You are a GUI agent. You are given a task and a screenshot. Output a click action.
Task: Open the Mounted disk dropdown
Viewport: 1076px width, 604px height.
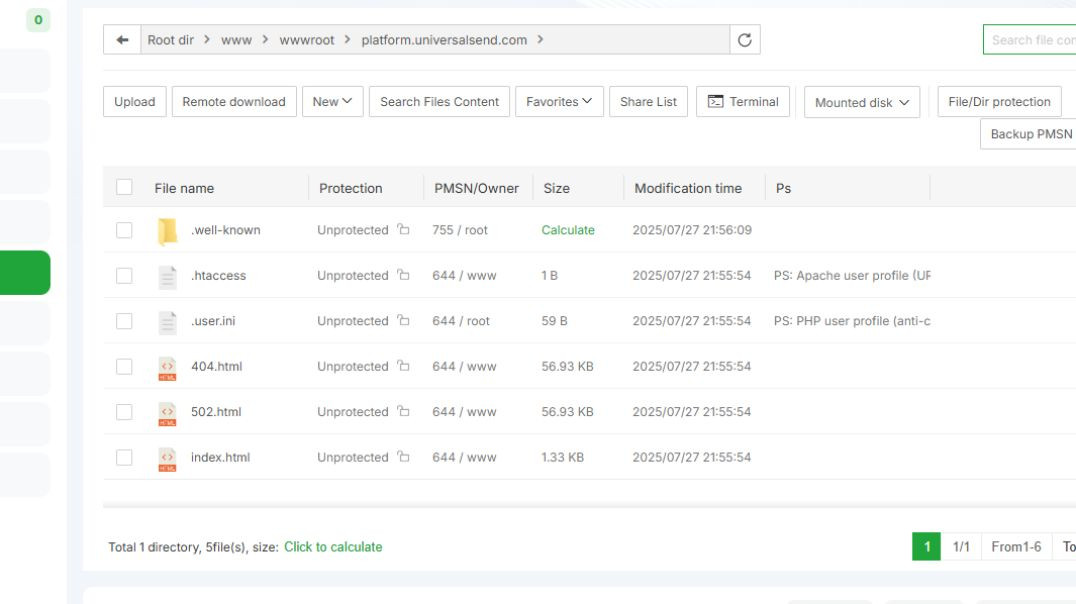860,101
